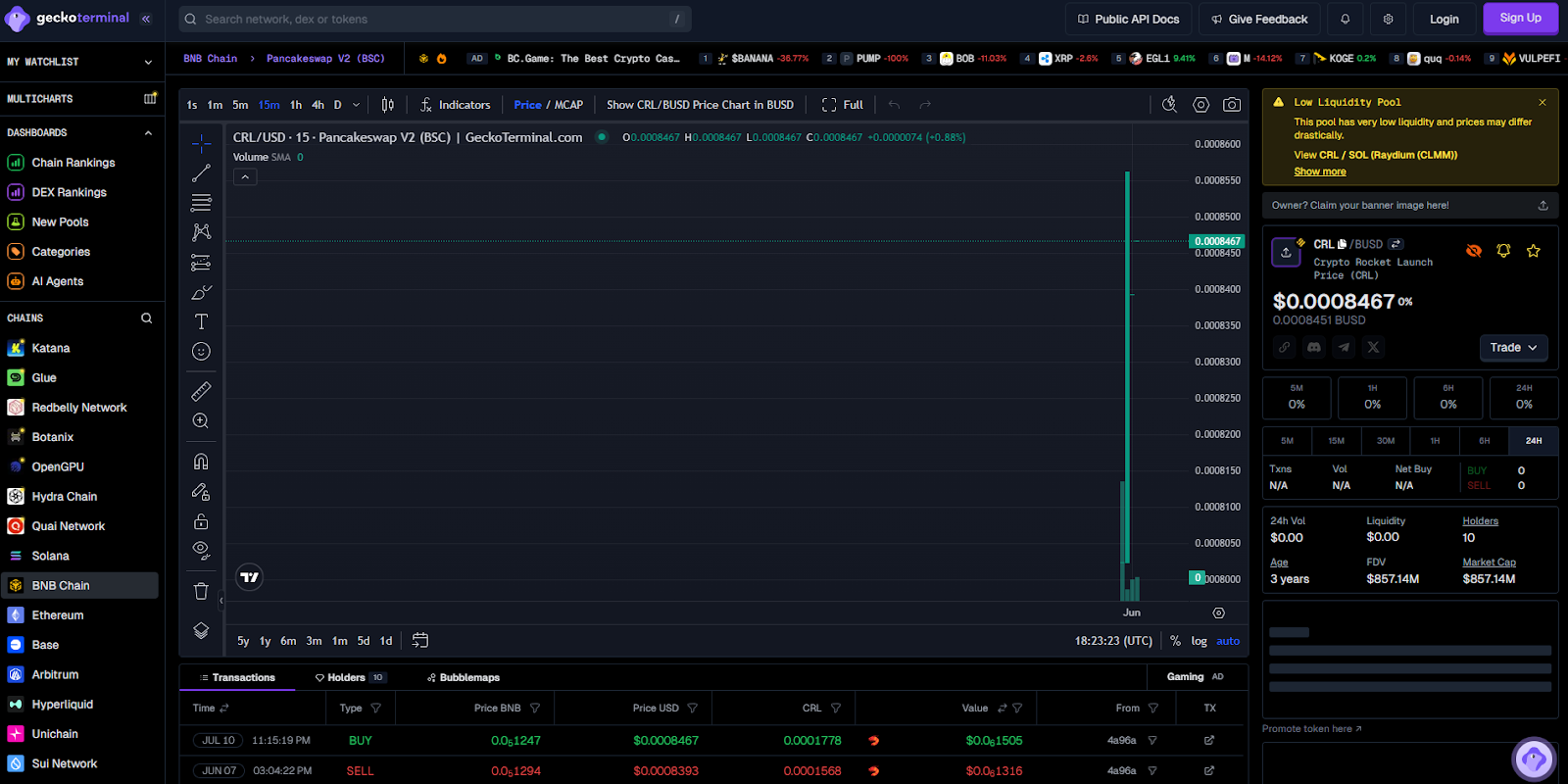Toggle hide all drawings eye icon

[x=201, y=550]
